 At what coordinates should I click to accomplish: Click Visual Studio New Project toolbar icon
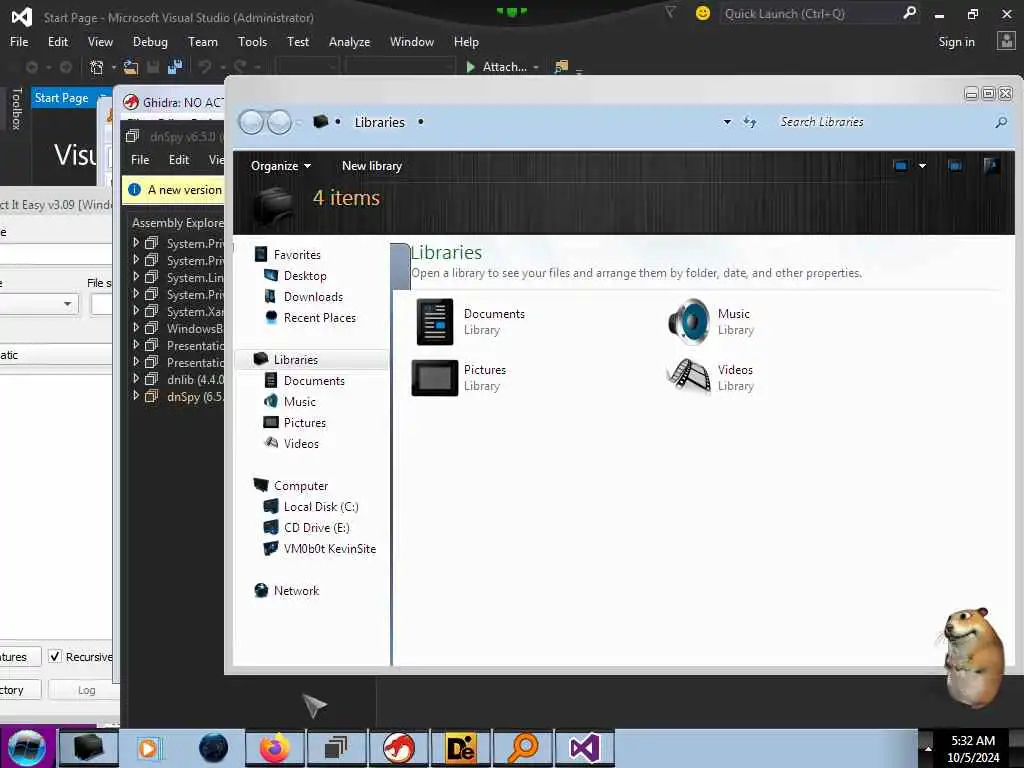(97, 67)
